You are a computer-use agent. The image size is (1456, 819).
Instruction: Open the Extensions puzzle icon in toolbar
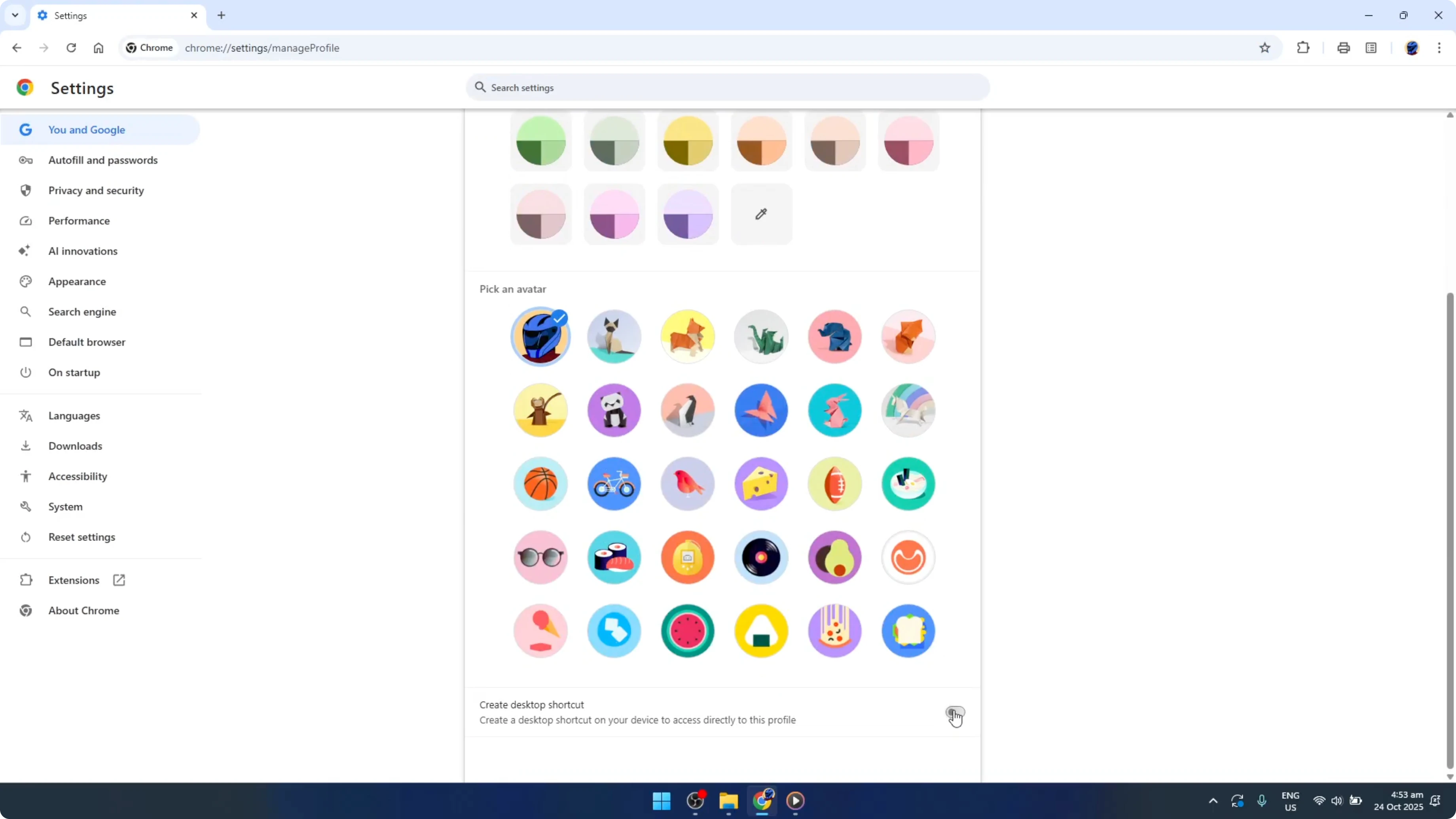[x=1303, y=47]
